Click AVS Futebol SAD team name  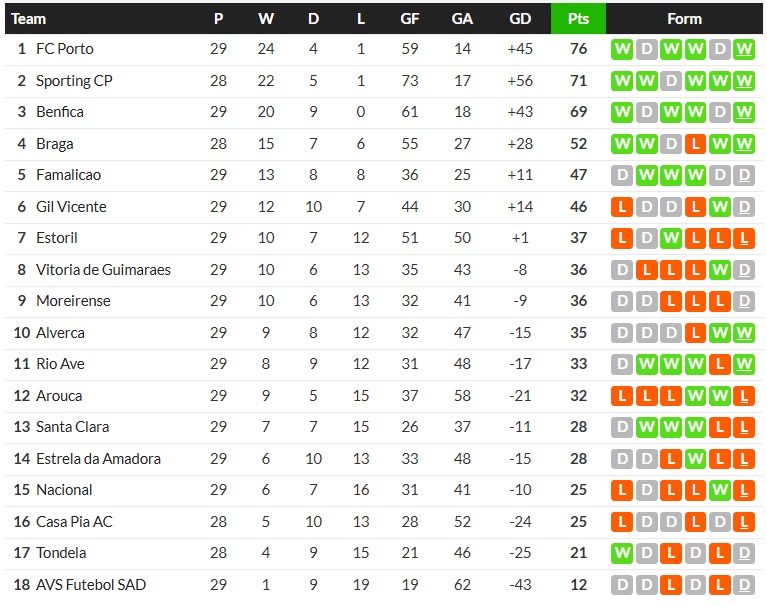click(x=91, y=585)
